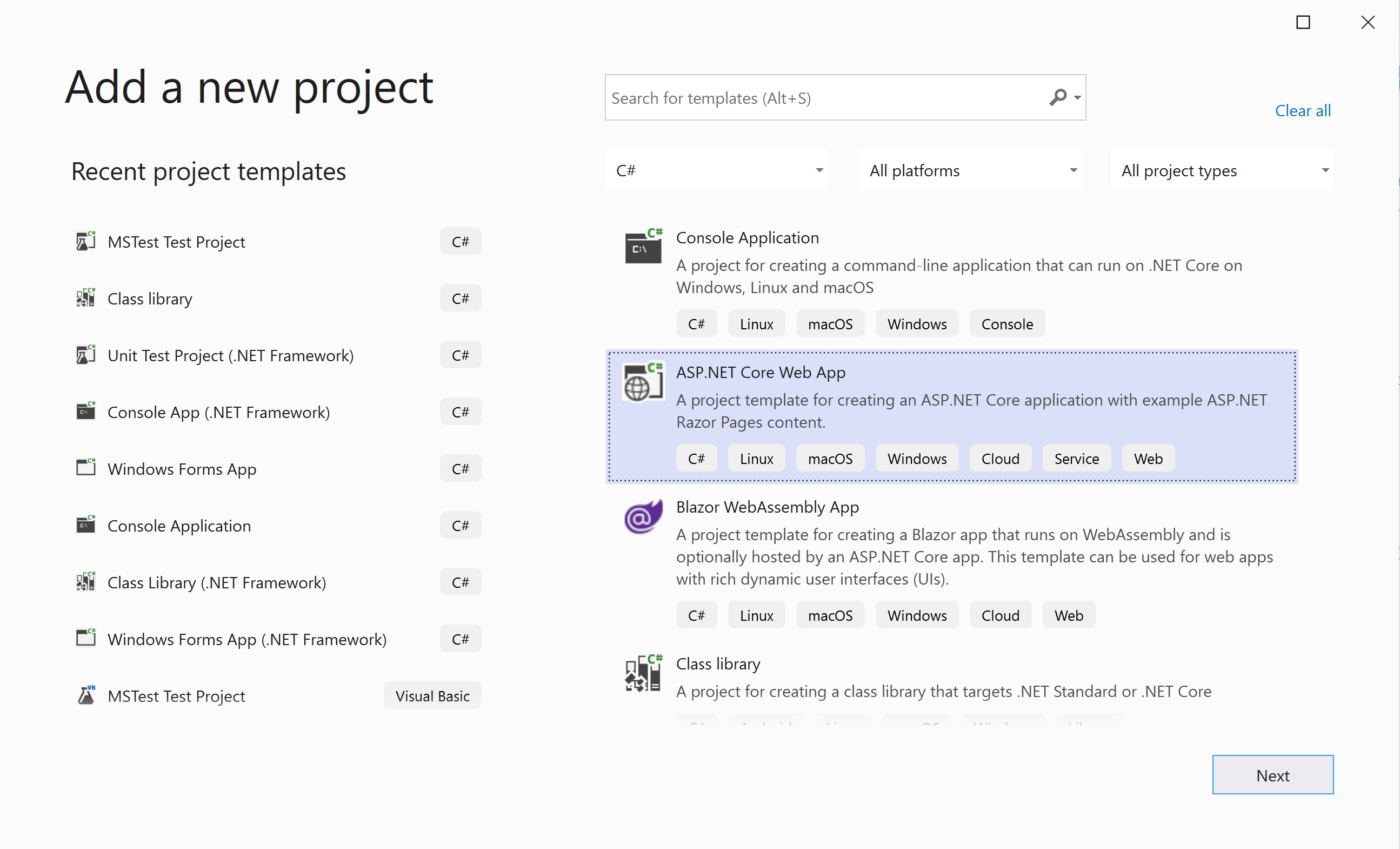
Task: Click the MSTest Test Project C# icon in recent templates
Action: [x=86, y=241]
